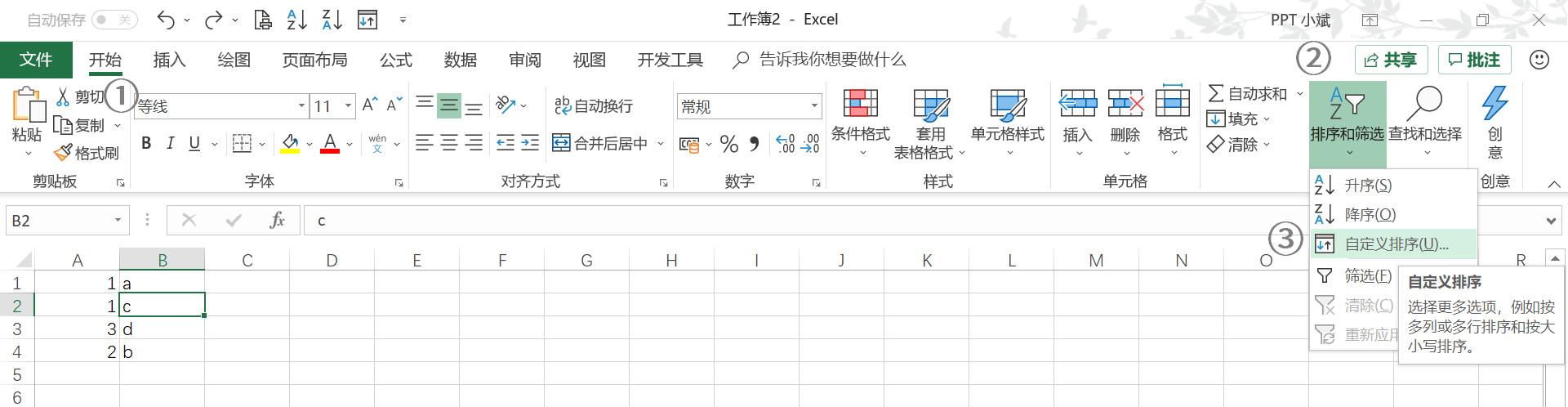Toggle Wrap Text (自动换行)
The width and height of the screenshot is (1568, 407).
click(x=593, y=105)
